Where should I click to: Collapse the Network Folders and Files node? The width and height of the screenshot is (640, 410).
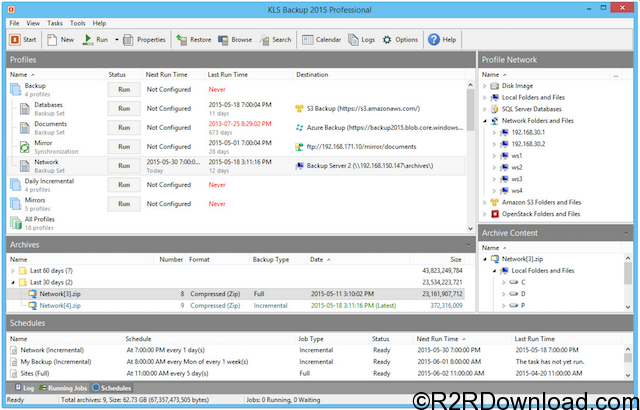[484, 121]
